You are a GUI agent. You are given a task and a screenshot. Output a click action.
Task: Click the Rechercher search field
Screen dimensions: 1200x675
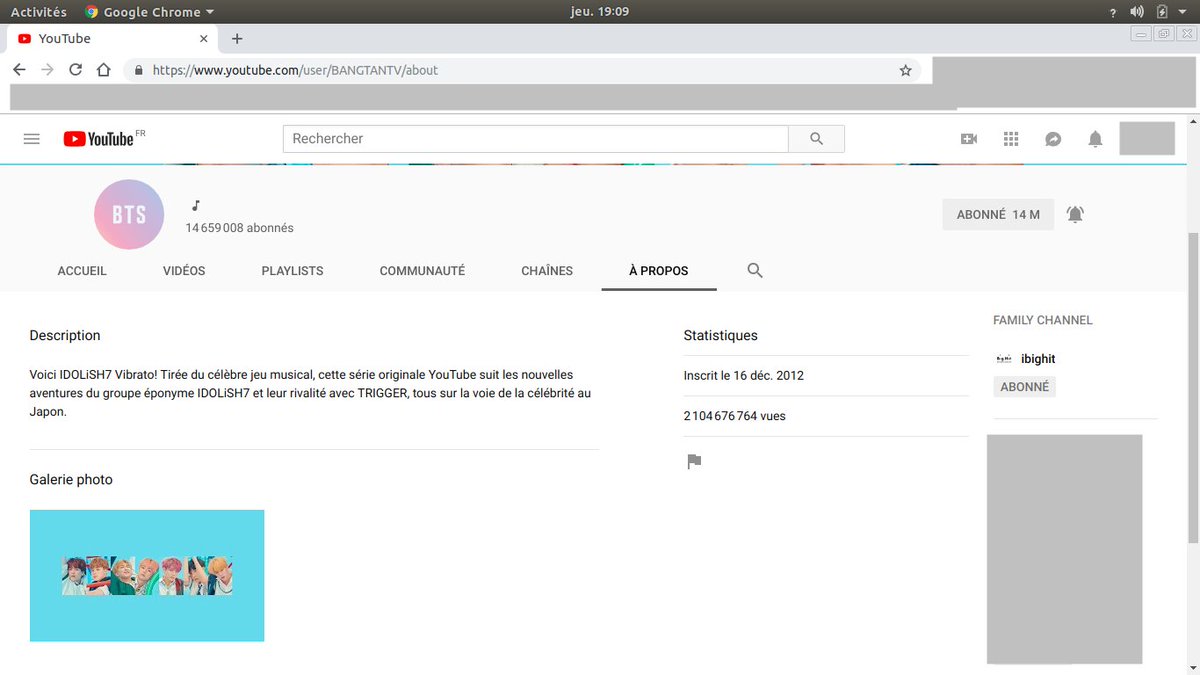536,139
